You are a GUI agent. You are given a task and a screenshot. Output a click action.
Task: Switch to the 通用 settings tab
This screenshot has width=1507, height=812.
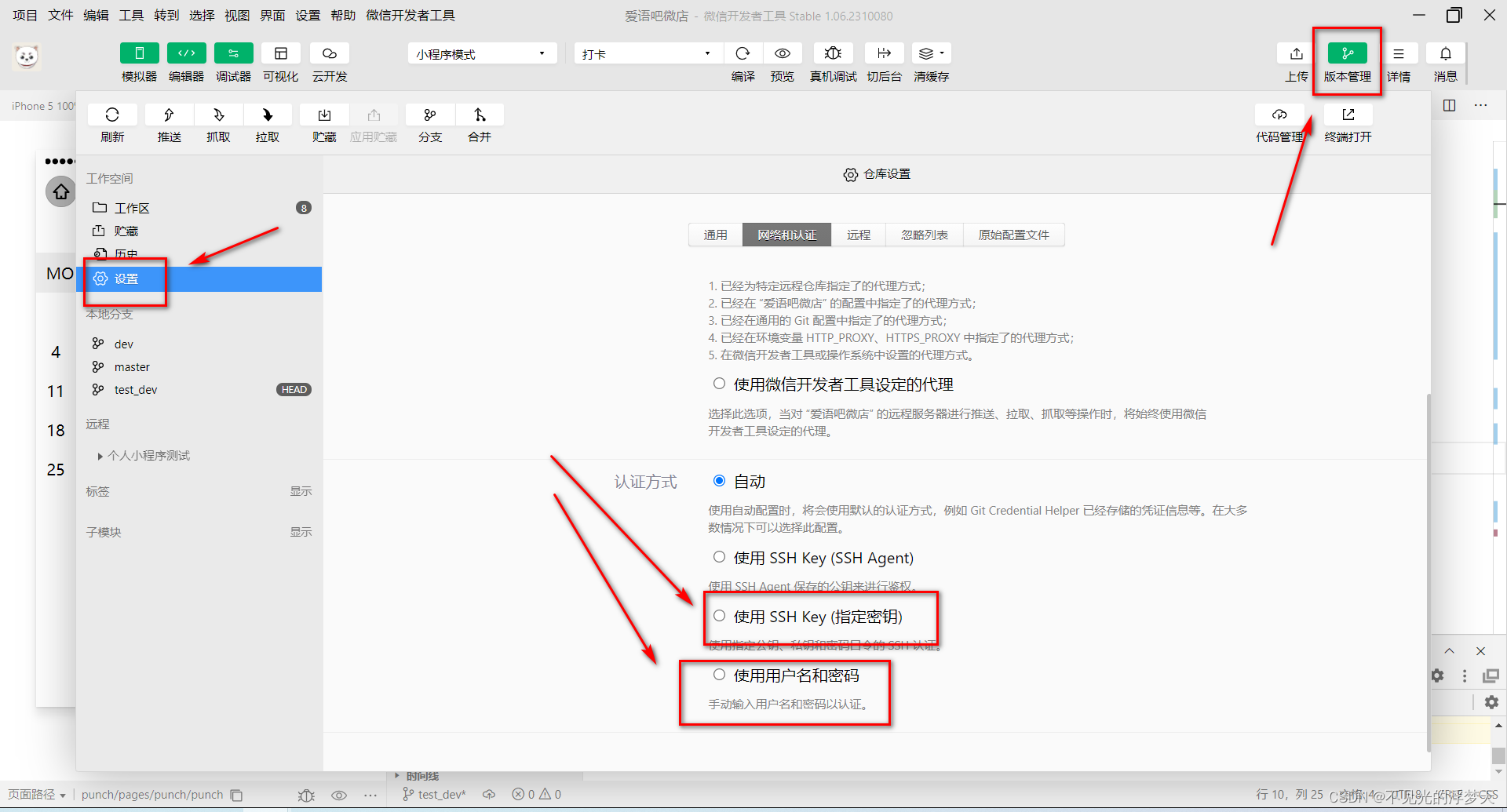pos(716,235)
